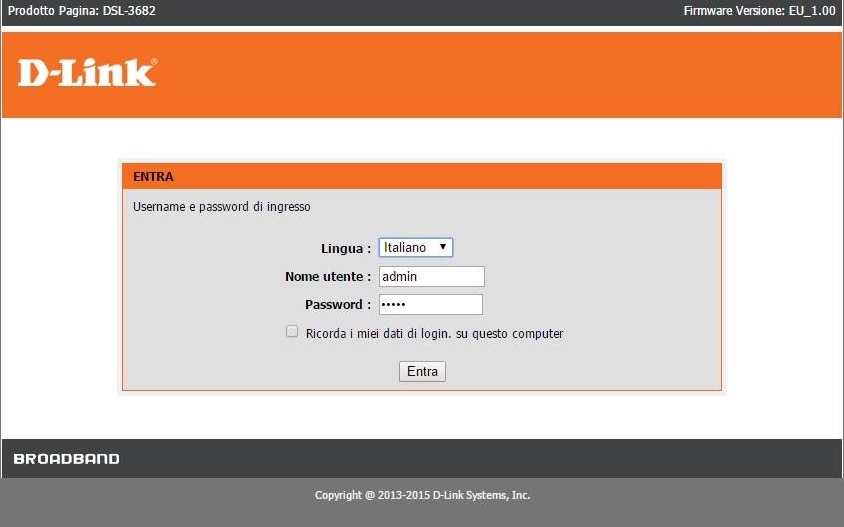Click the 'Ricorda i miei dati di login' label
Viewport: 844px width, 527px height.
pyautogui.click(x=434, y=334)
